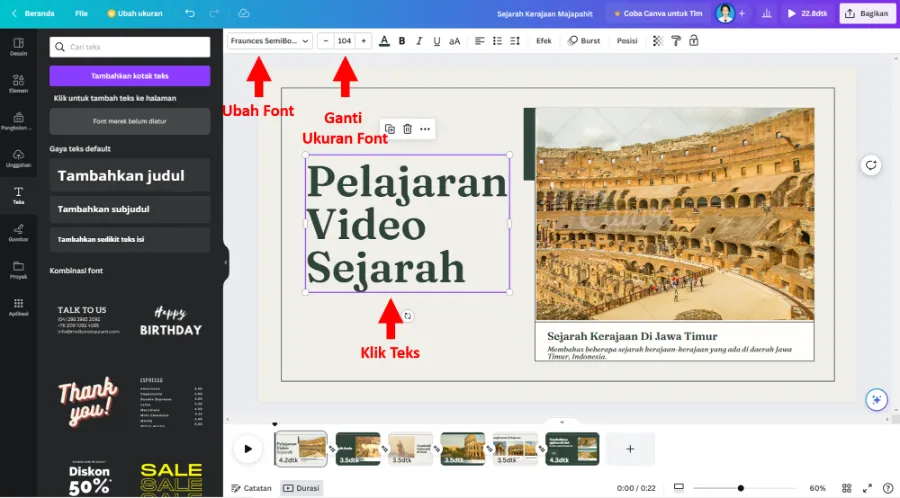Open the Aplikasi apps grid

[x=18, y=307]
